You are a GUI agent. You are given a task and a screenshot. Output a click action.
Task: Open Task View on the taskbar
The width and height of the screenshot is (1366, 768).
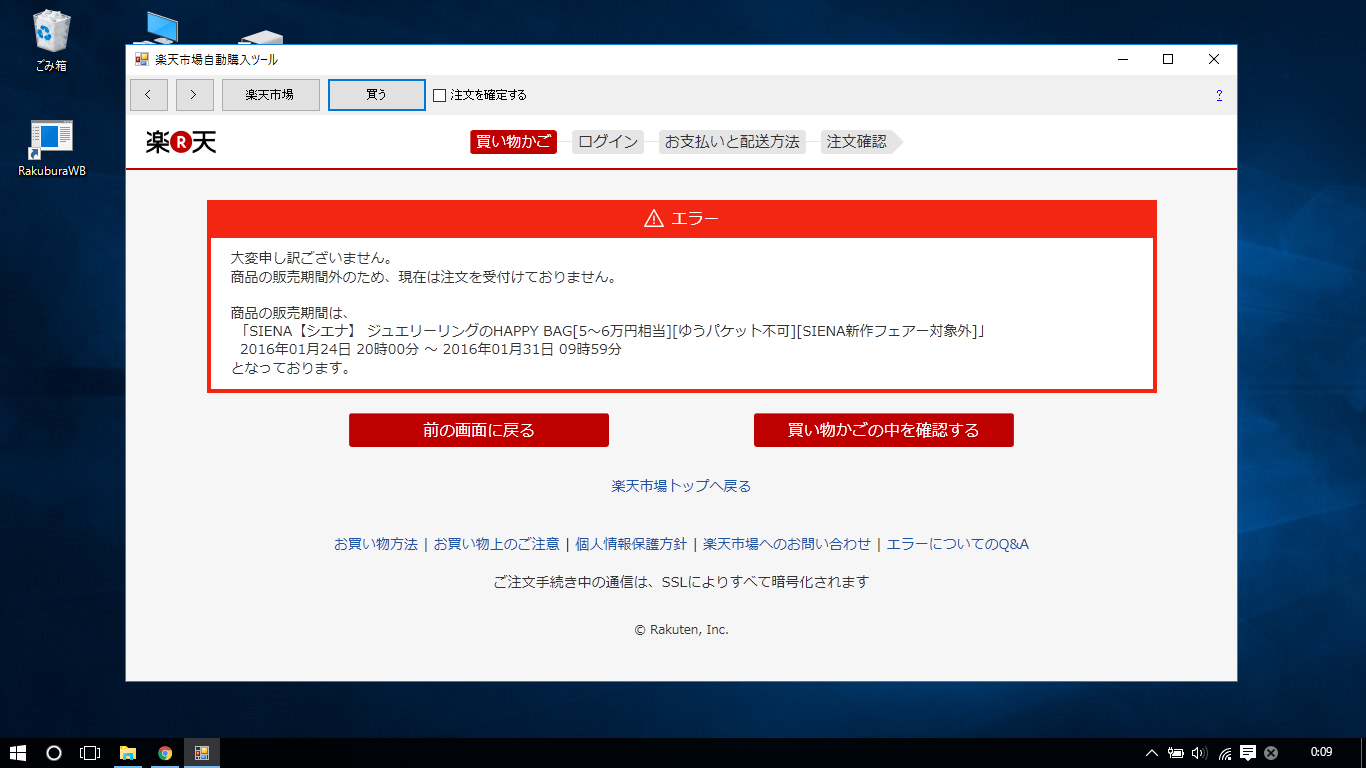(90, 753)
